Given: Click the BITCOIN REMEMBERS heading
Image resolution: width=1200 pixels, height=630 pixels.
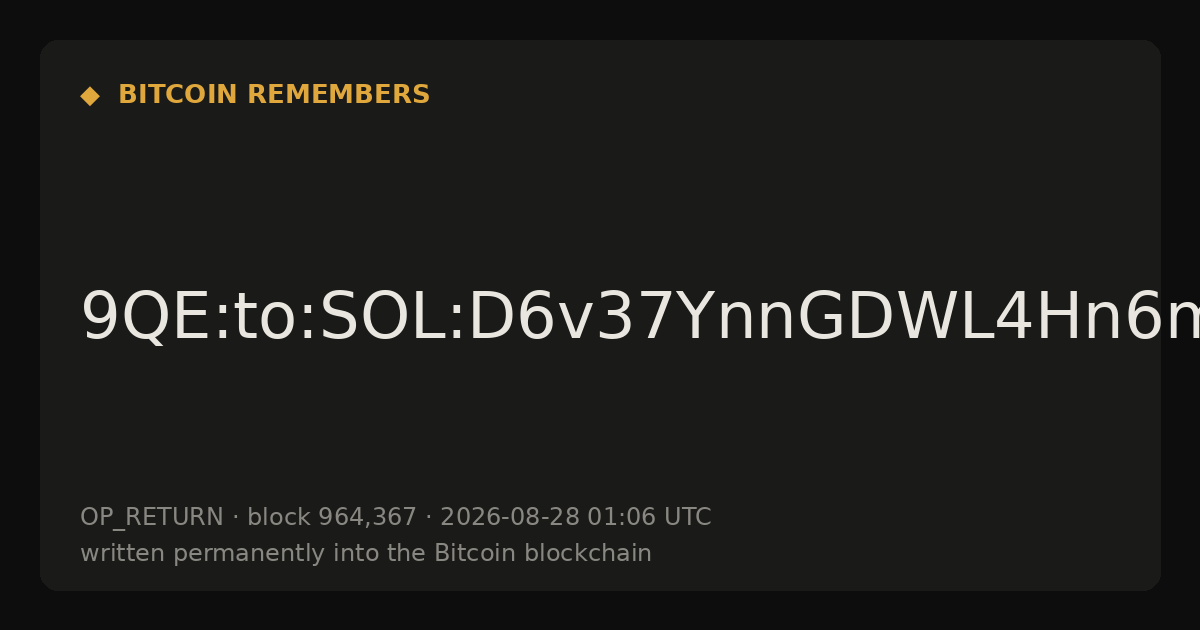Looking at the screenshot, I should point(274,95).
